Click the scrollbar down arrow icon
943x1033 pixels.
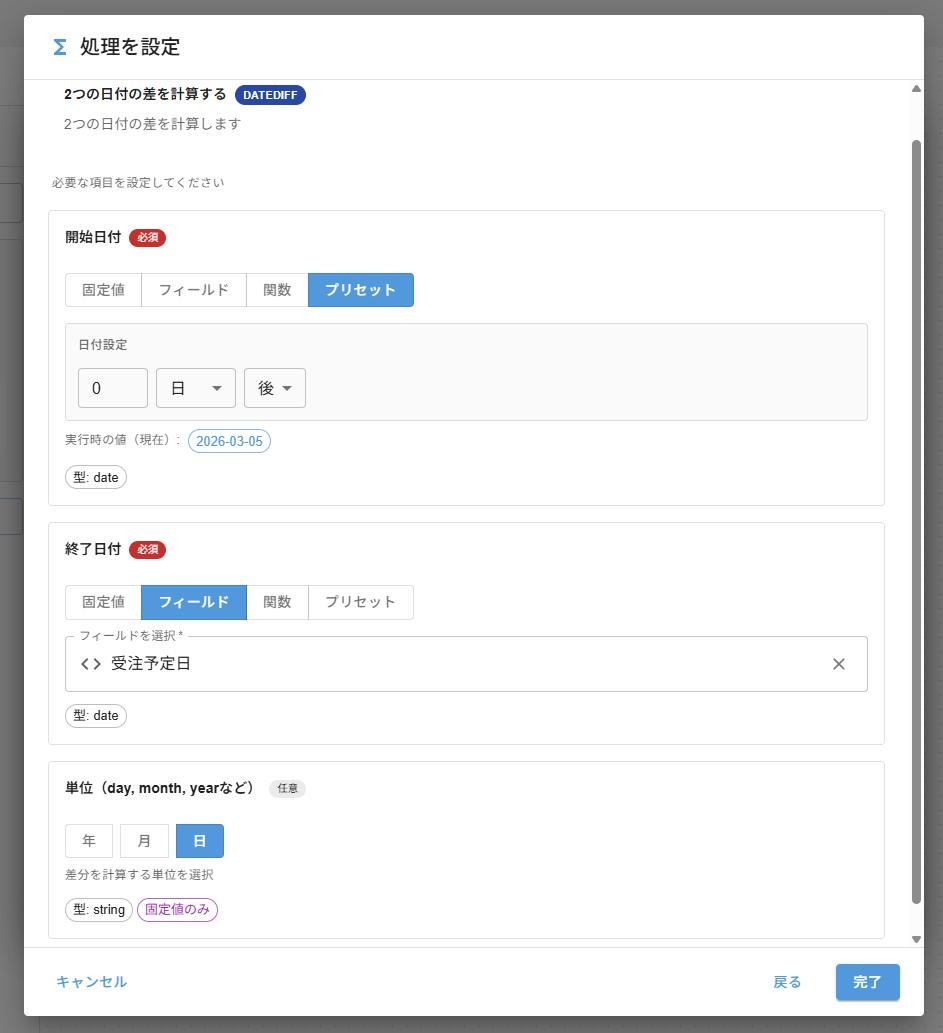tap(916, 939)
